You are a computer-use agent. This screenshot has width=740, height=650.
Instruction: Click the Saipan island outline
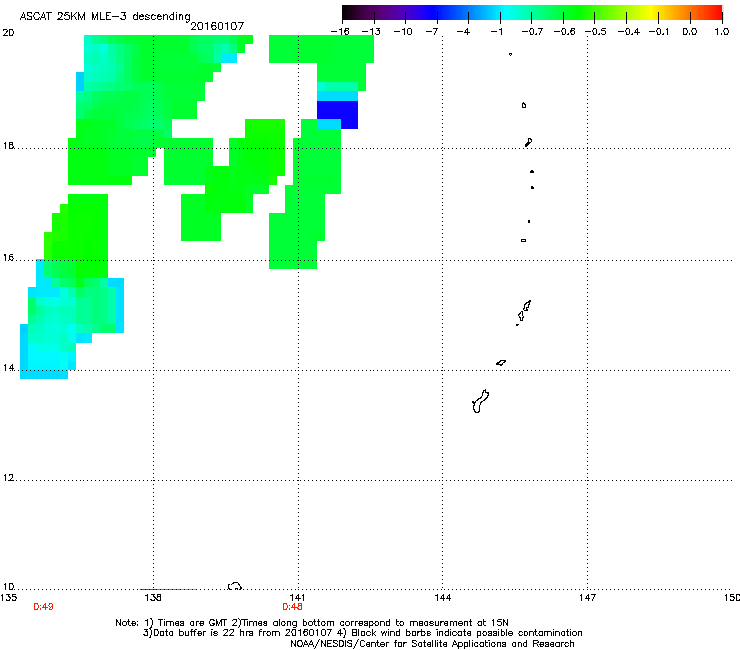coord(527,306)
